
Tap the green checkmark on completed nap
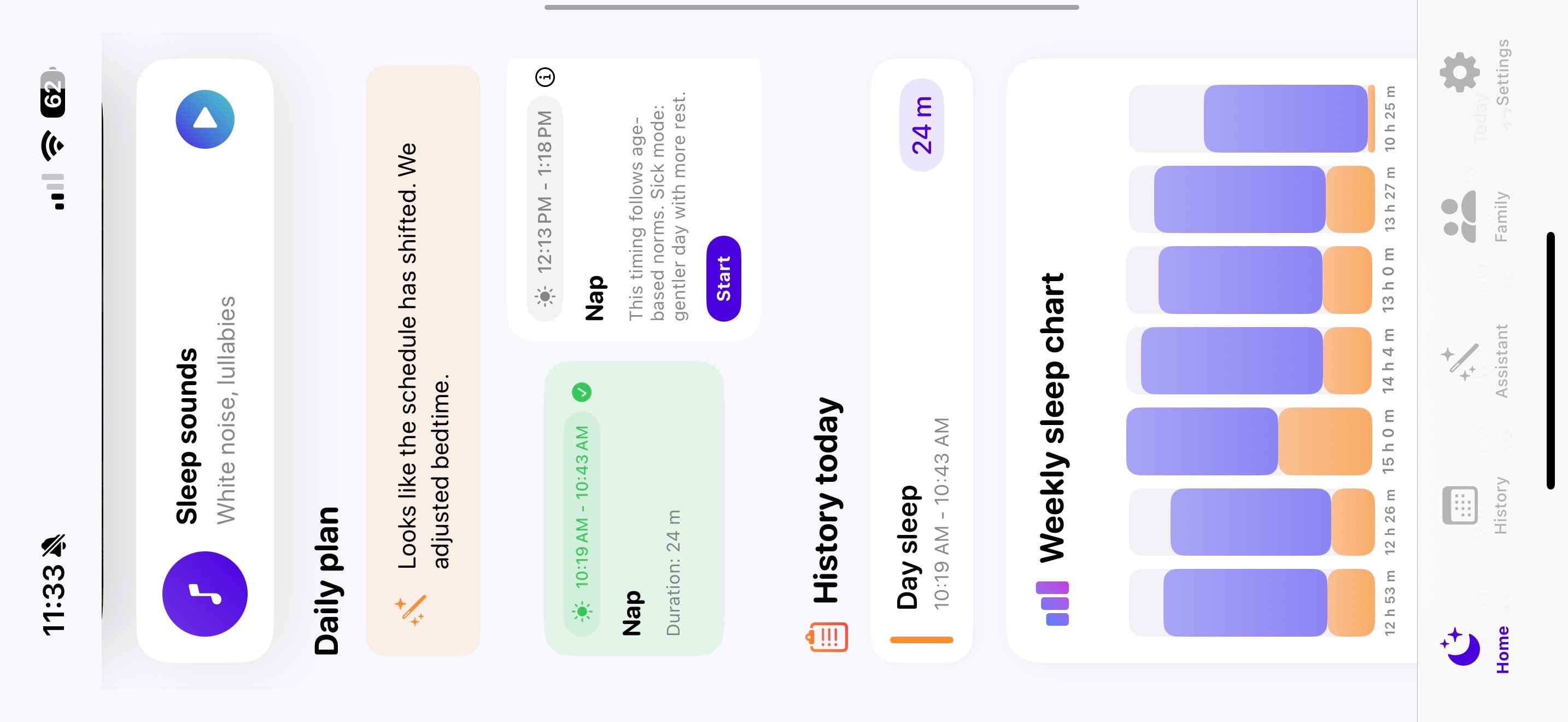point(582,392)
